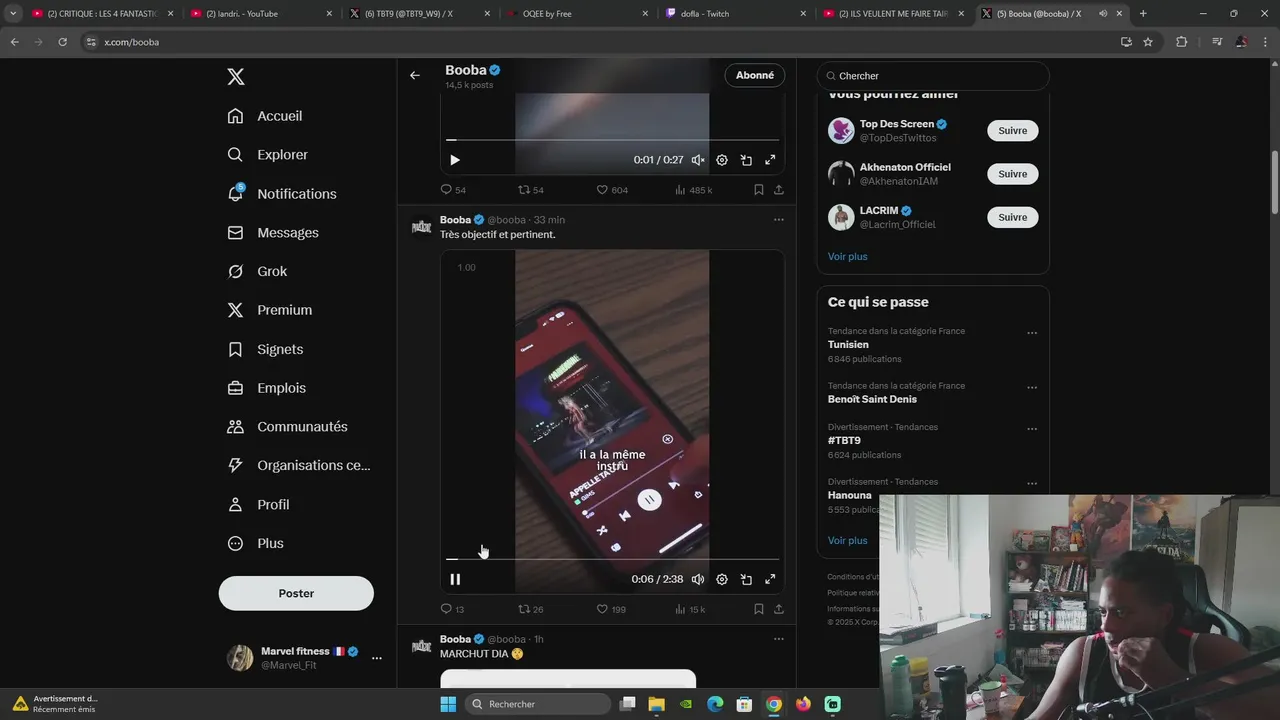Open settings gear on top video
This screenshot has width=1280, height=720.
point(722,160)
